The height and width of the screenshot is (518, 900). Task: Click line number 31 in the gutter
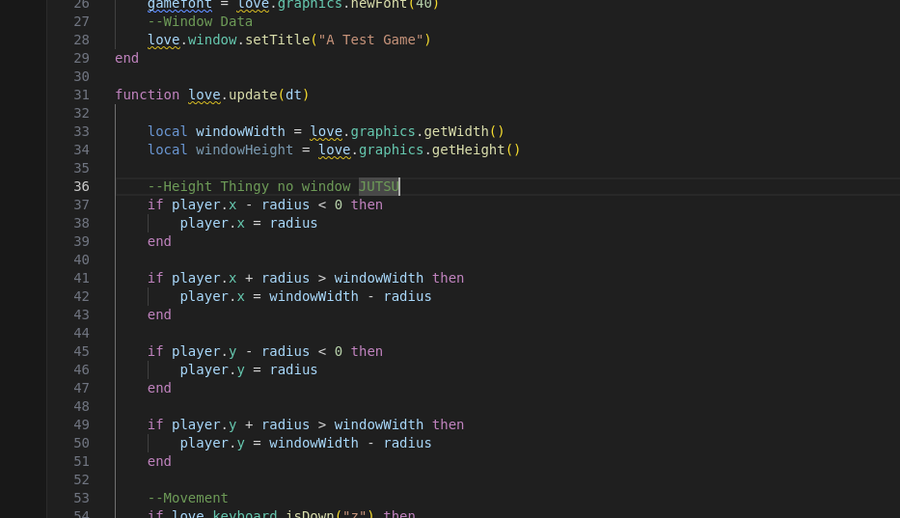[82, 95]
